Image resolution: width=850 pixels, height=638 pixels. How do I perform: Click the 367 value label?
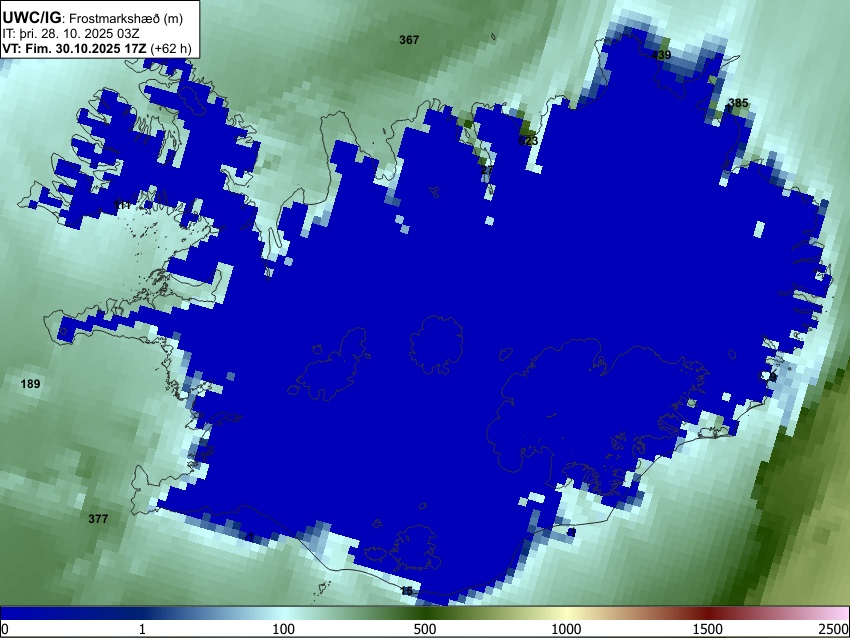click(409, 40)
